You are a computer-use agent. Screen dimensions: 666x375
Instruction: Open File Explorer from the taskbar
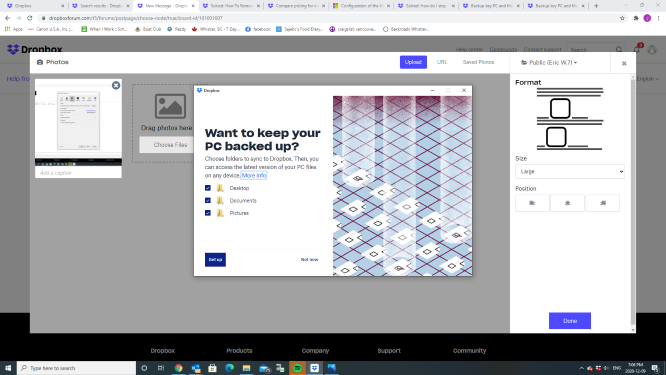(246, 368)
